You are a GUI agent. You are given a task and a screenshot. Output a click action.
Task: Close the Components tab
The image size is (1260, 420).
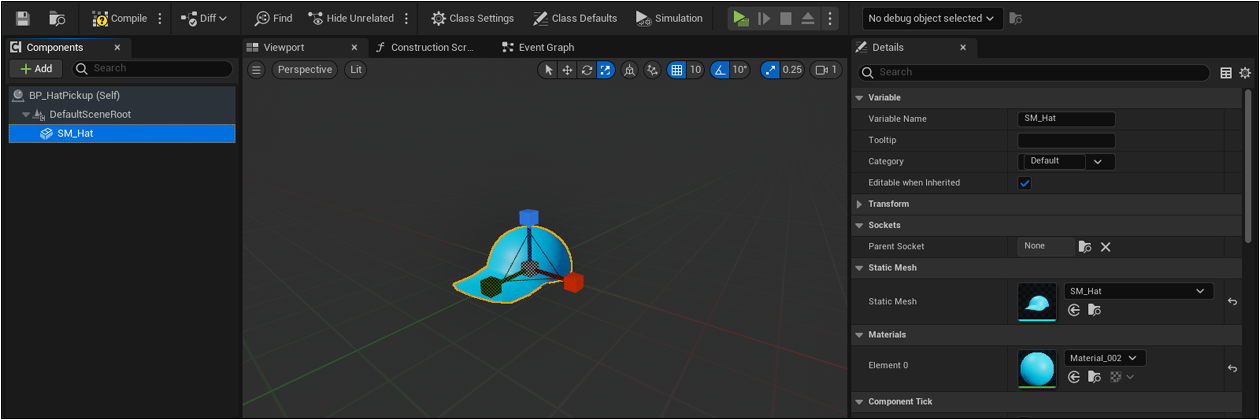point(117,47)
